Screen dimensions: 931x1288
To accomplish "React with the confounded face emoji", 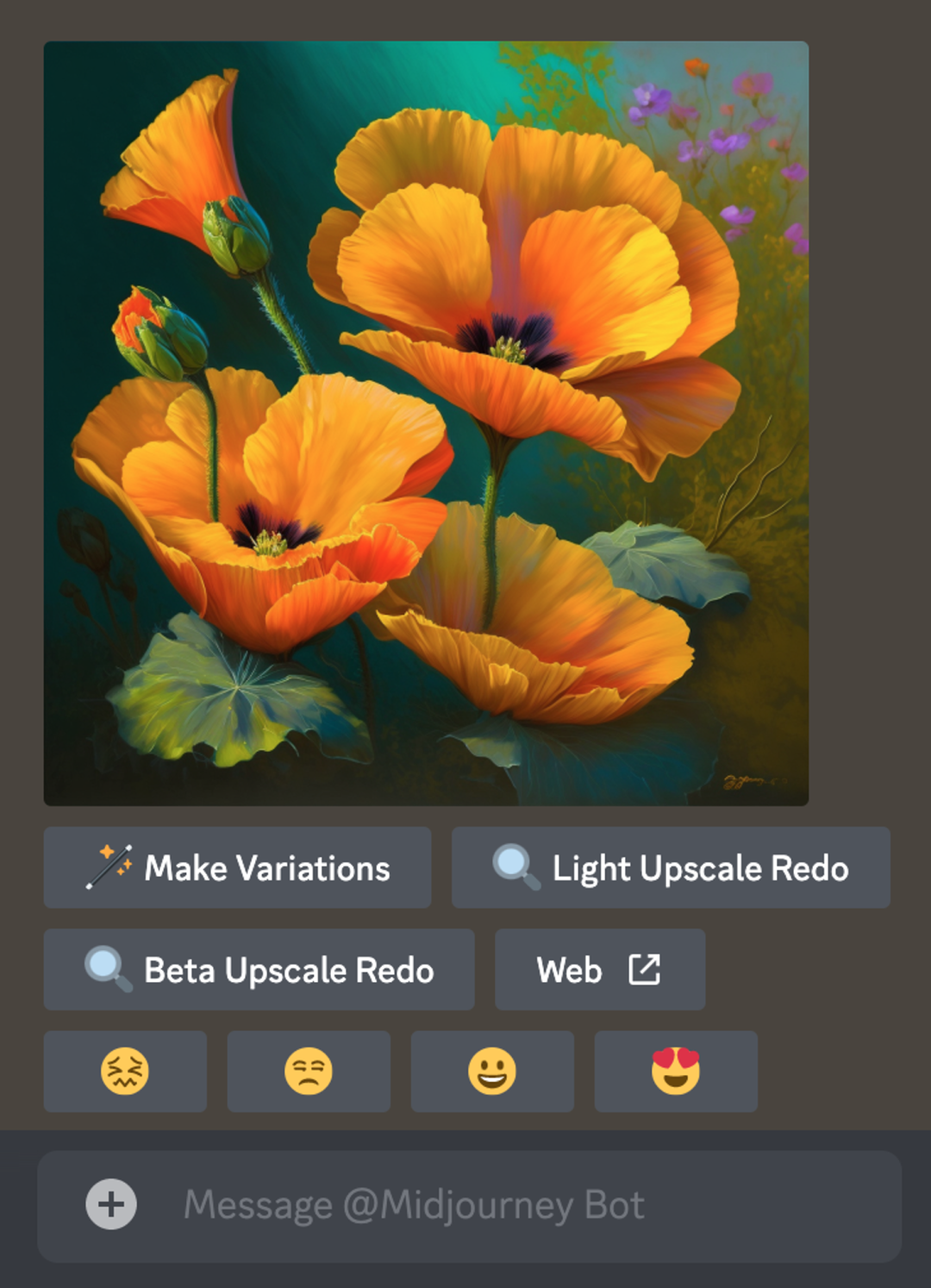I will tap(125, 1071).
